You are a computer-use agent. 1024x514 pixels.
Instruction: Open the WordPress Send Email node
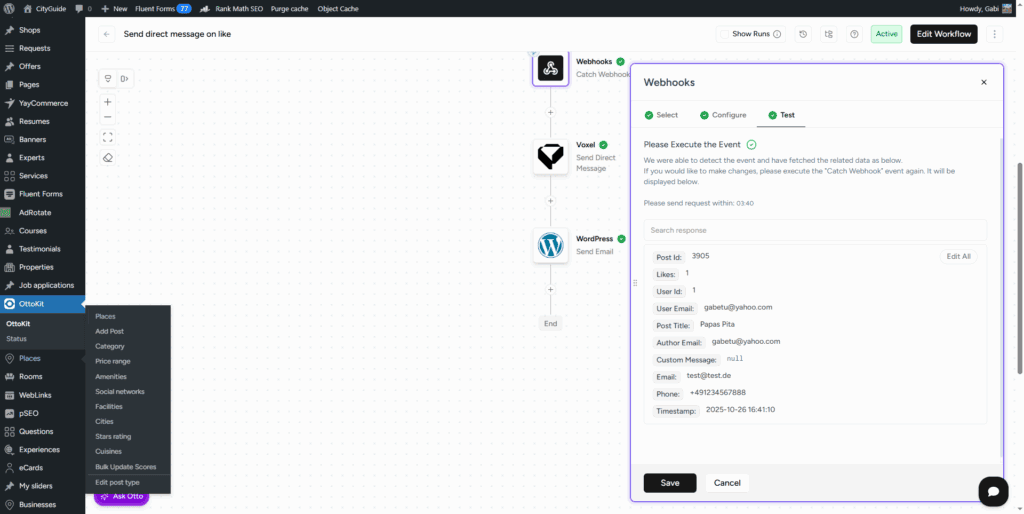click(x=550, y=245)
